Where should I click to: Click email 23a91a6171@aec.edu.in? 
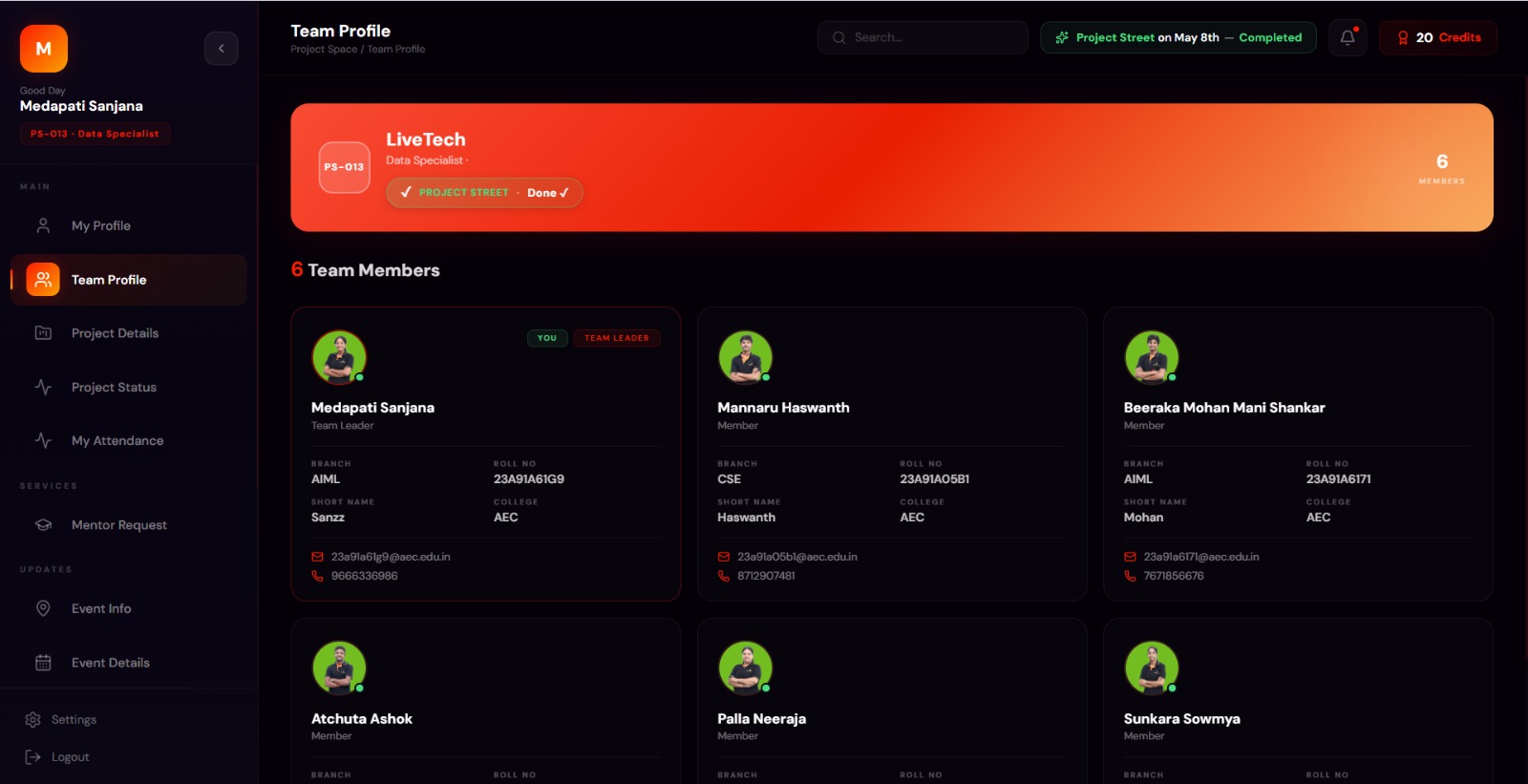tap(1201, 557)
